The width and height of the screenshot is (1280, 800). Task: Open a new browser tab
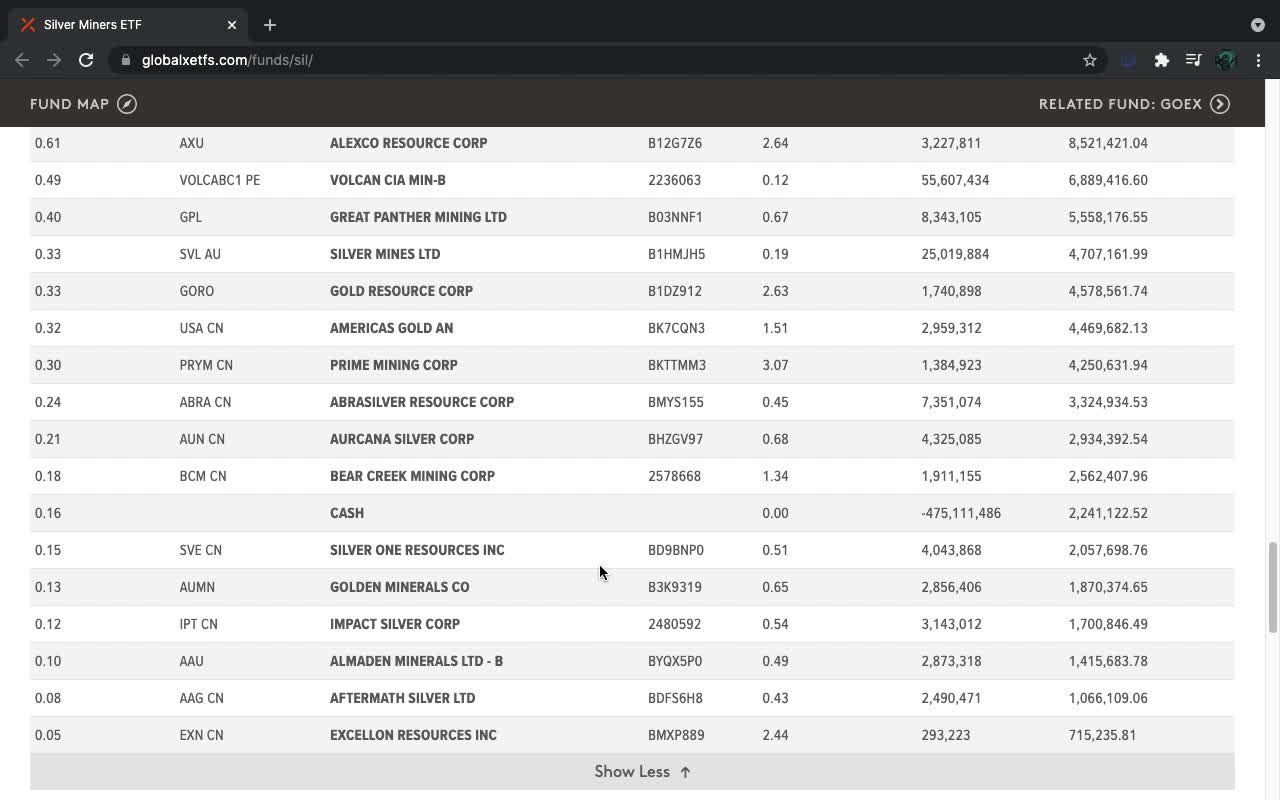click(269, 25)
